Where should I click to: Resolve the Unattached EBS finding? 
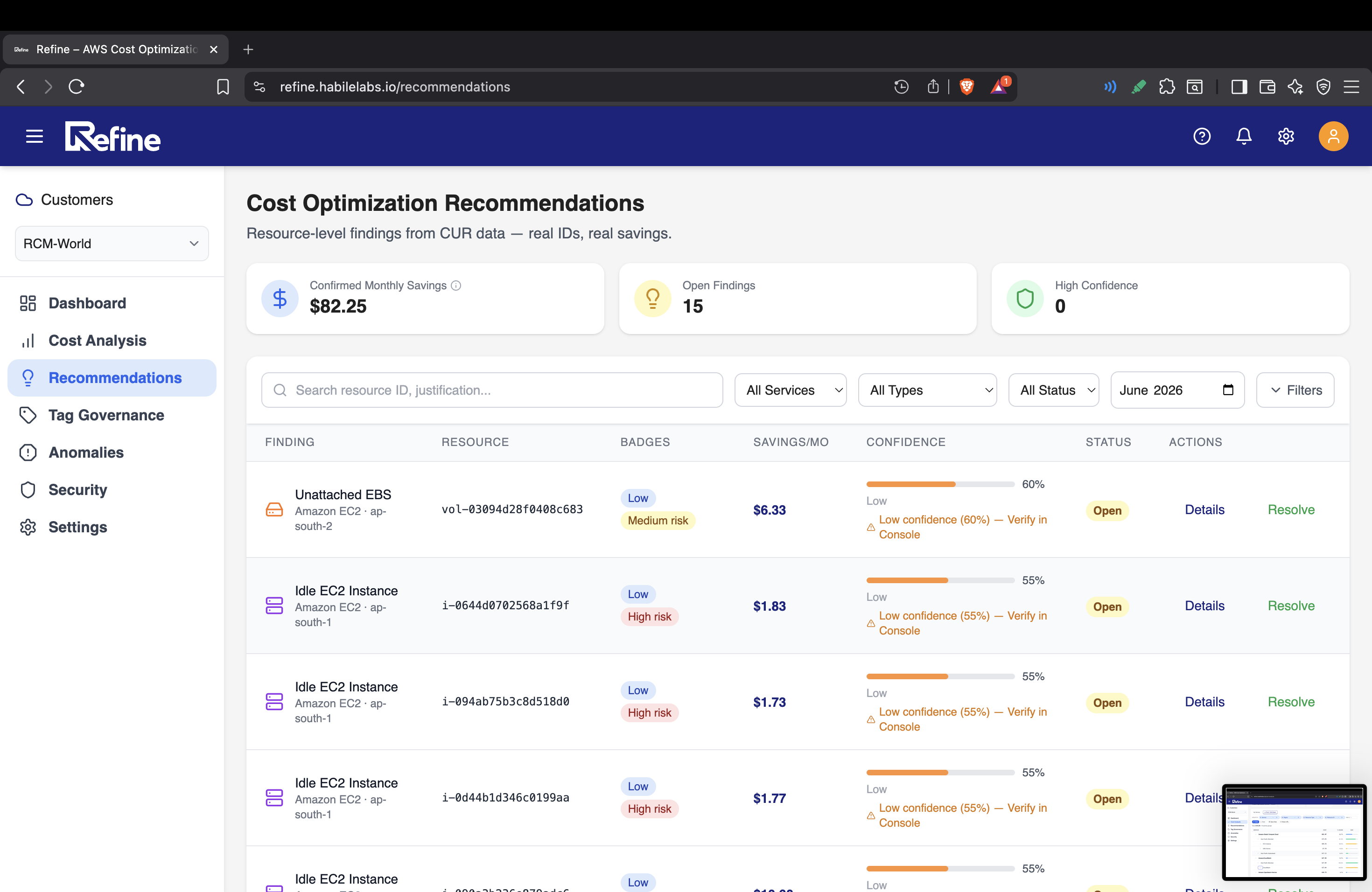click(x=1291, y=509)
